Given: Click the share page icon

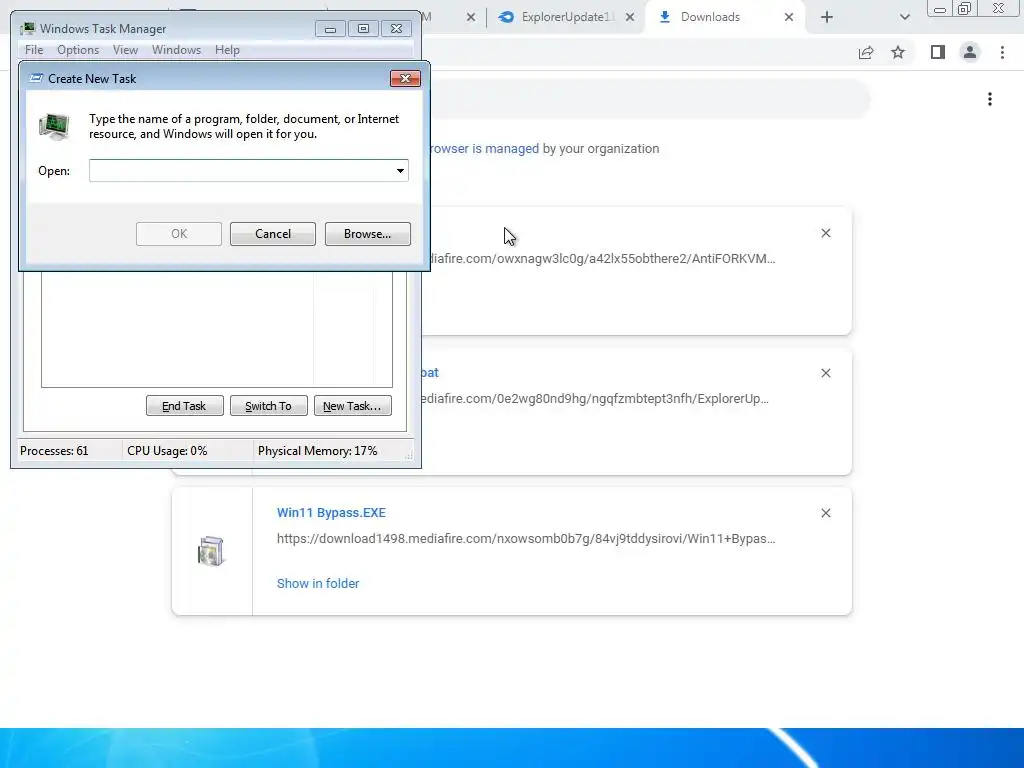Looking at the screenshot, I should pos(866,52).
